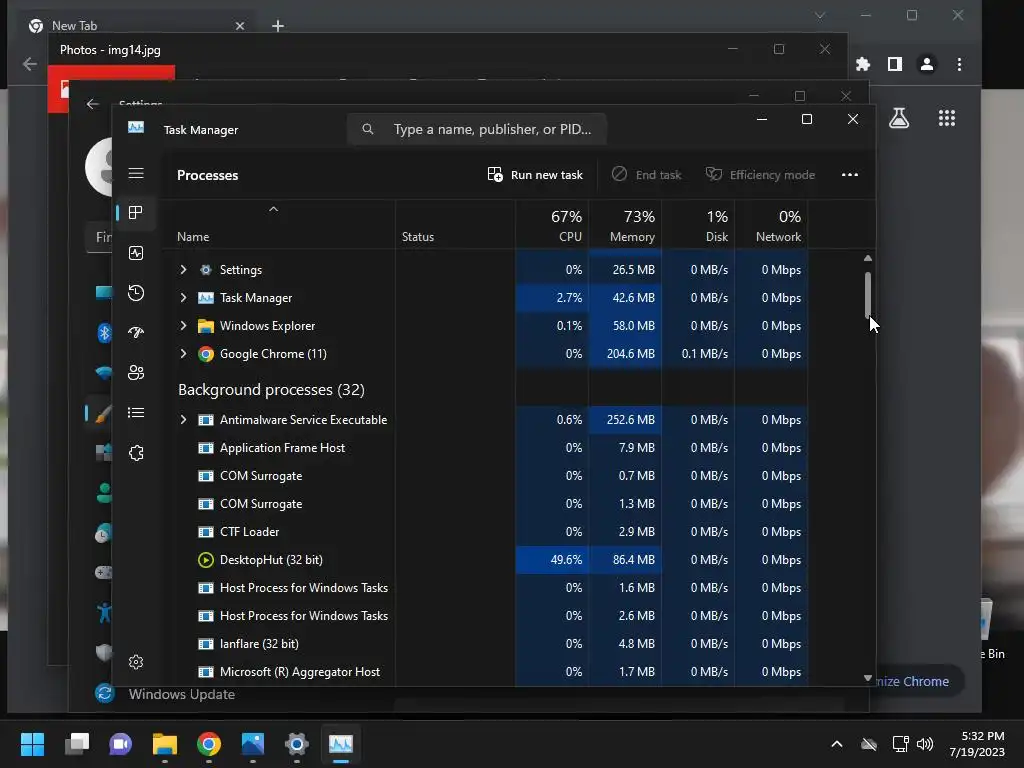Image resolution: width=1024 pixels, height=768 pixels.
Task: Click scrollbar up arrow in process list
Action: coord(868,259)
